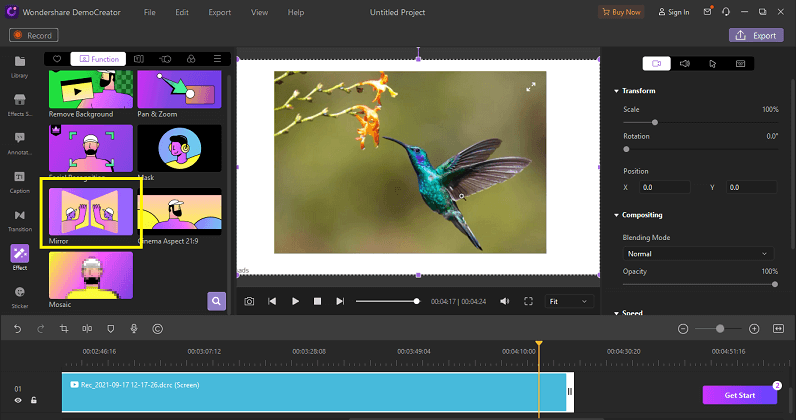The height and width of the screenshot is (420, 800).
Task: Add a marker to the timeline
Action: pos(111,329)
